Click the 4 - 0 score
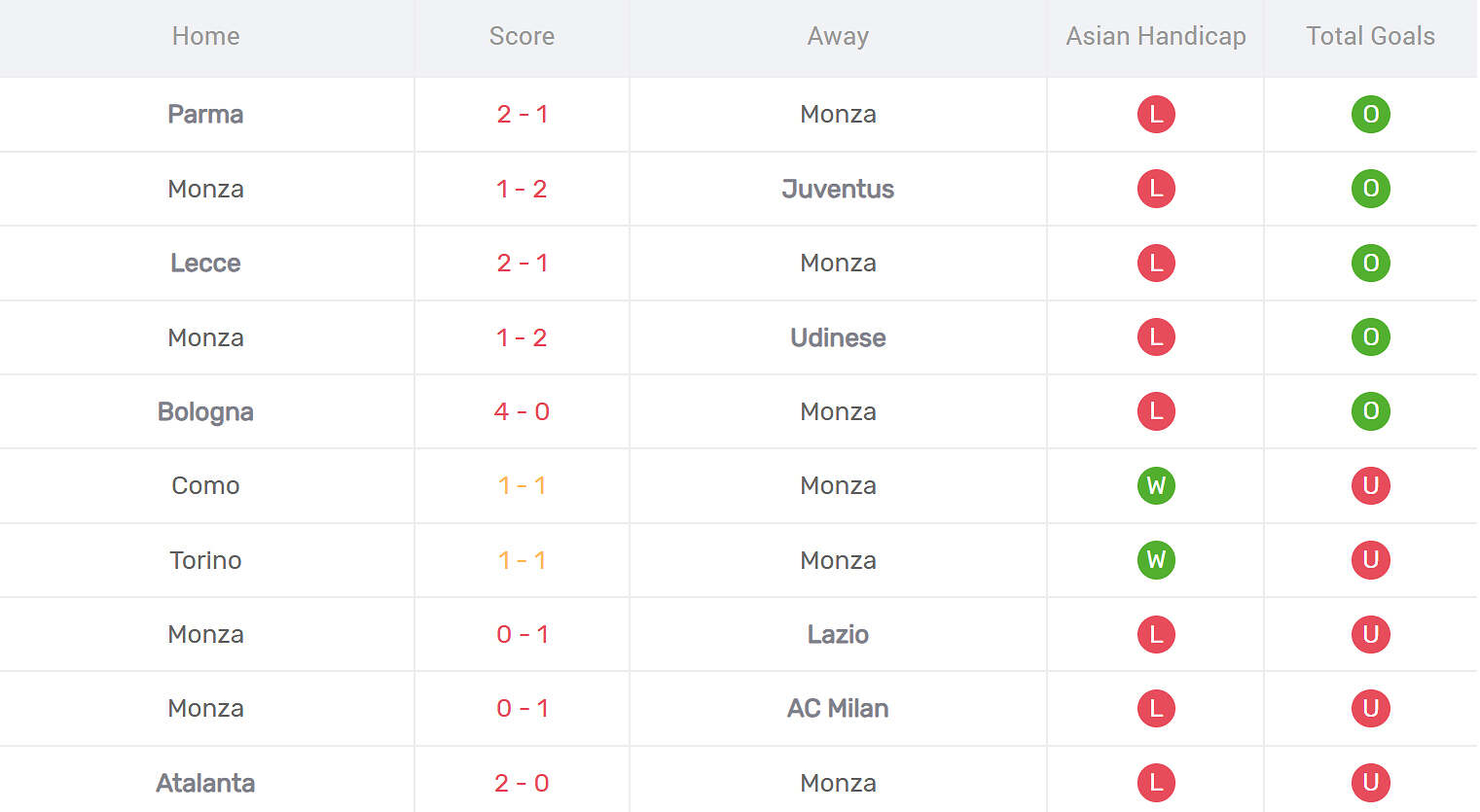Screen dimensions: 1480x812 coord(522,411)
